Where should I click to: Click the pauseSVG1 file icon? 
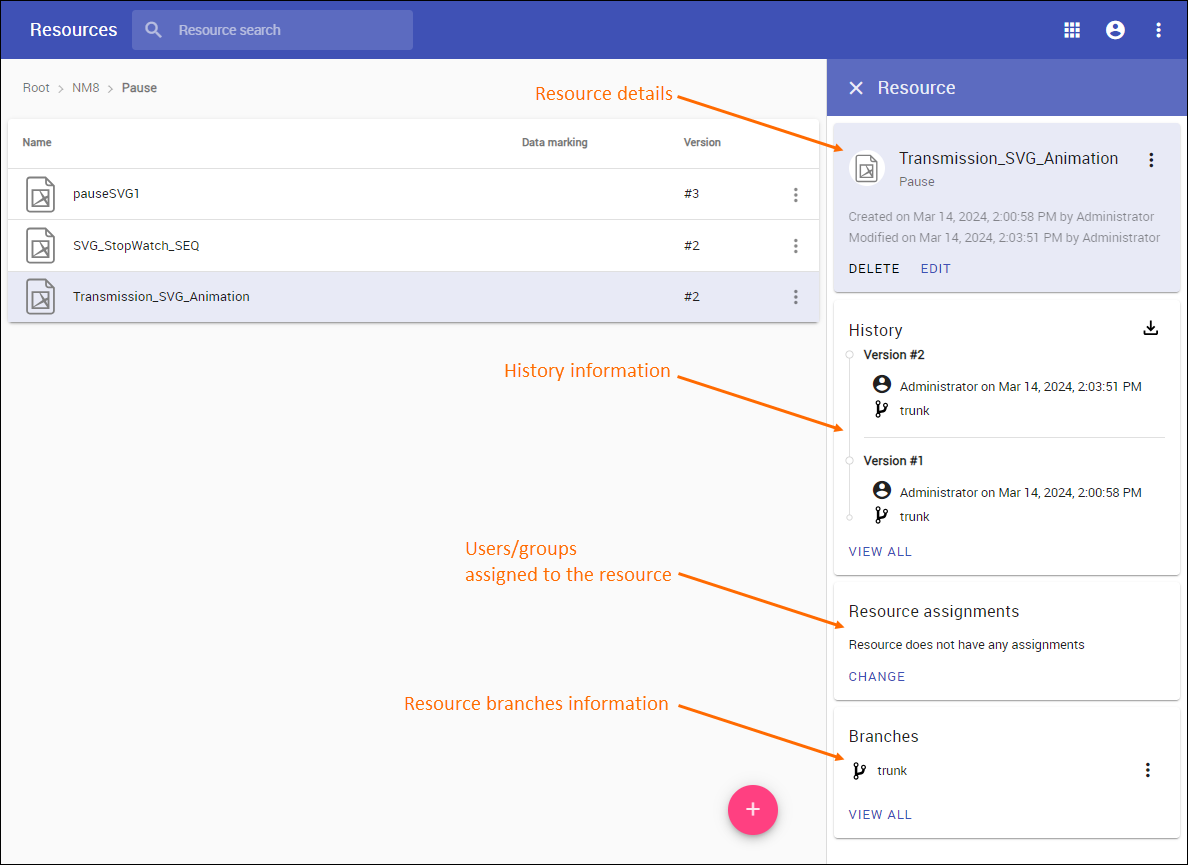41,195
